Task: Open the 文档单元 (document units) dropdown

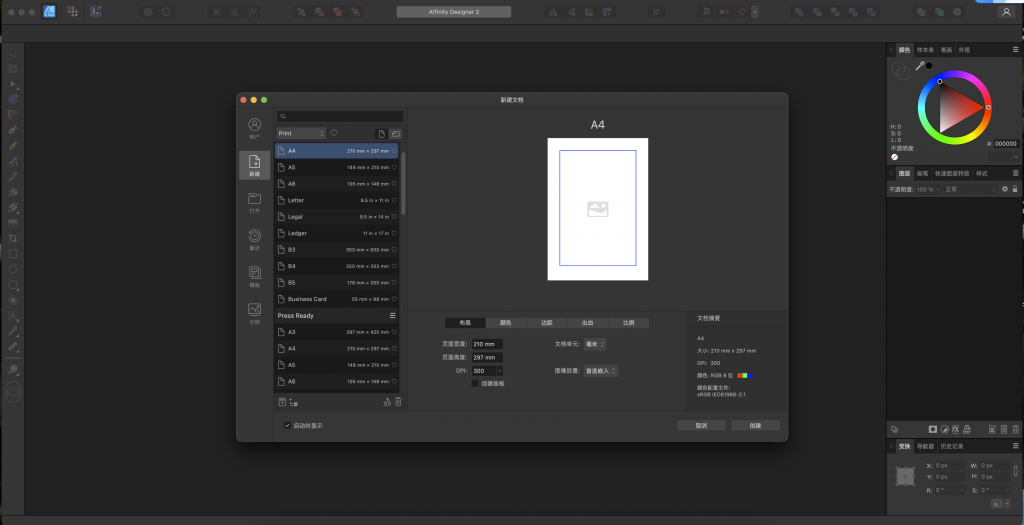Action: tap(595, 344)
